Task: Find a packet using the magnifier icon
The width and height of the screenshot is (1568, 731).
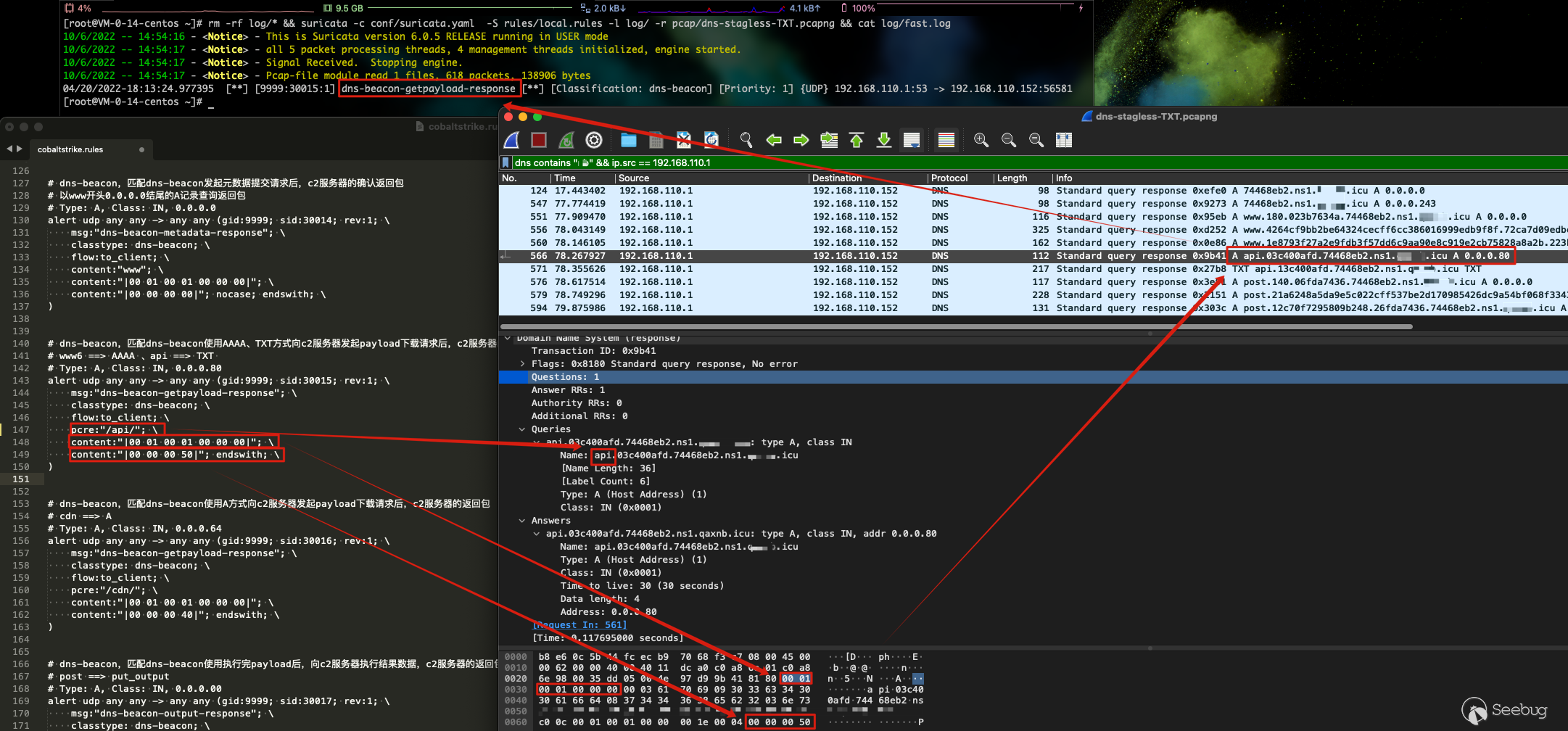Action: click(746, 140)
